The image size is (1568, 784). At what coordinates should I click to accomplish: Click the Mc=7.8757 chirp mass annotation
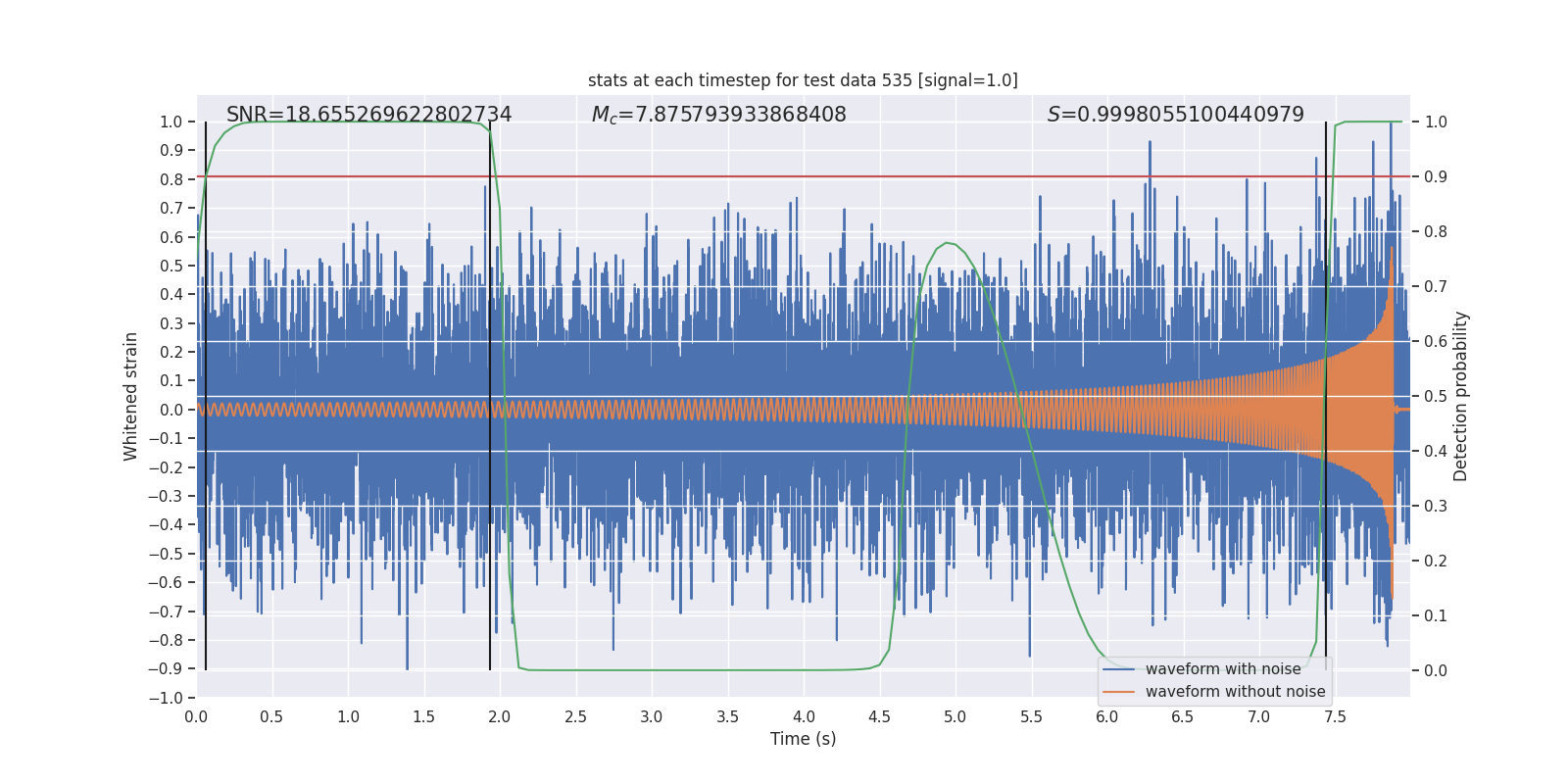click(x=718, y=115)
